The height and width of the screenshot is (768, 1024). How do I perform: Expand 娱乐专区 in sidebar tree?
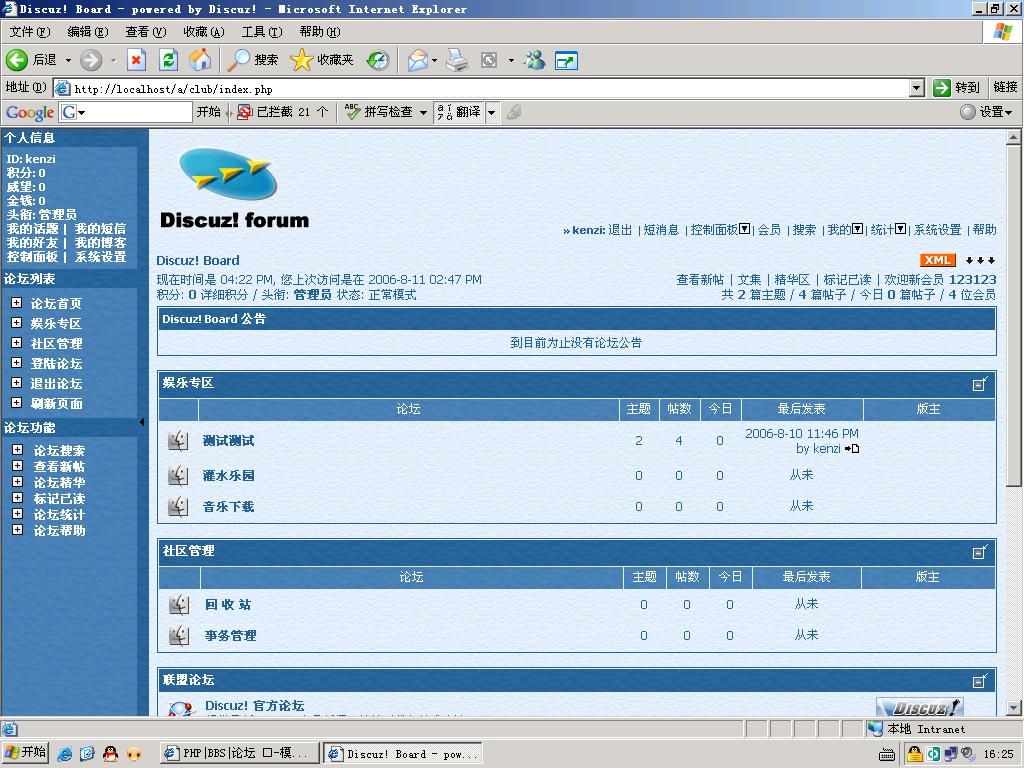tap(16, 323)
